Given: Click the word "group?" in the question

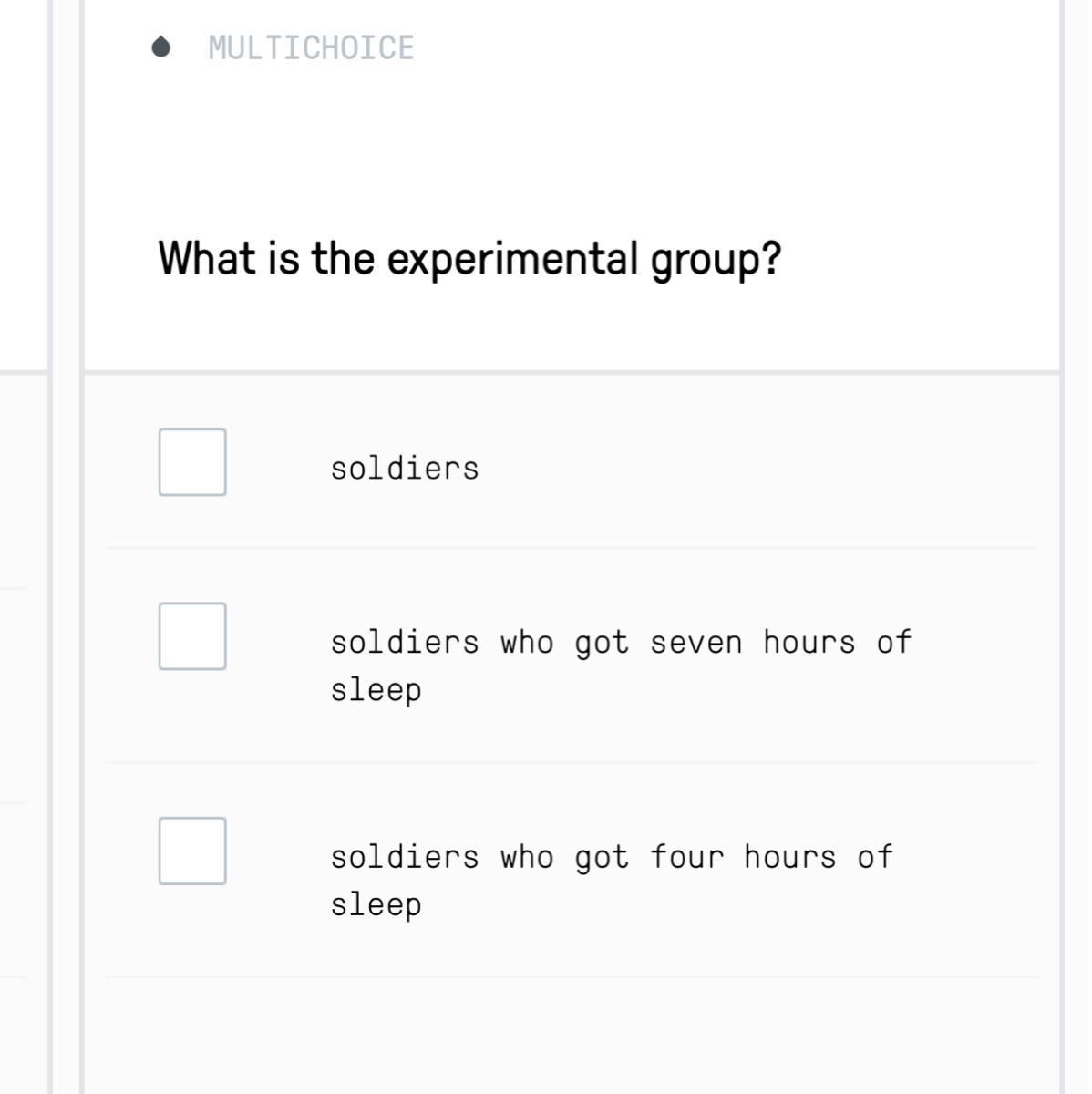Looking at the screenshot, I should pos(716,259).
